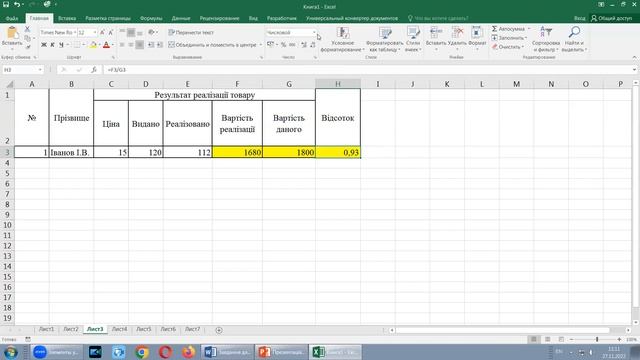This screenshot has width=640, height=360.
Task: Open Sort & Filter (Сортировка и фильтр)
Action: point(546,39)
